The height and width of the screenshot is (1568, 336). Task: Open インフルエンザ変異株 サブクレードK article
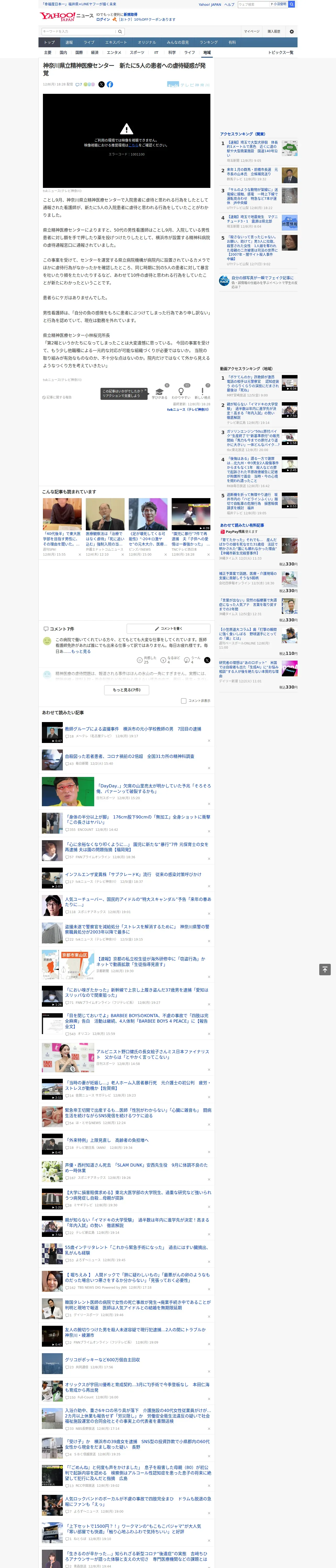point(133,874)
